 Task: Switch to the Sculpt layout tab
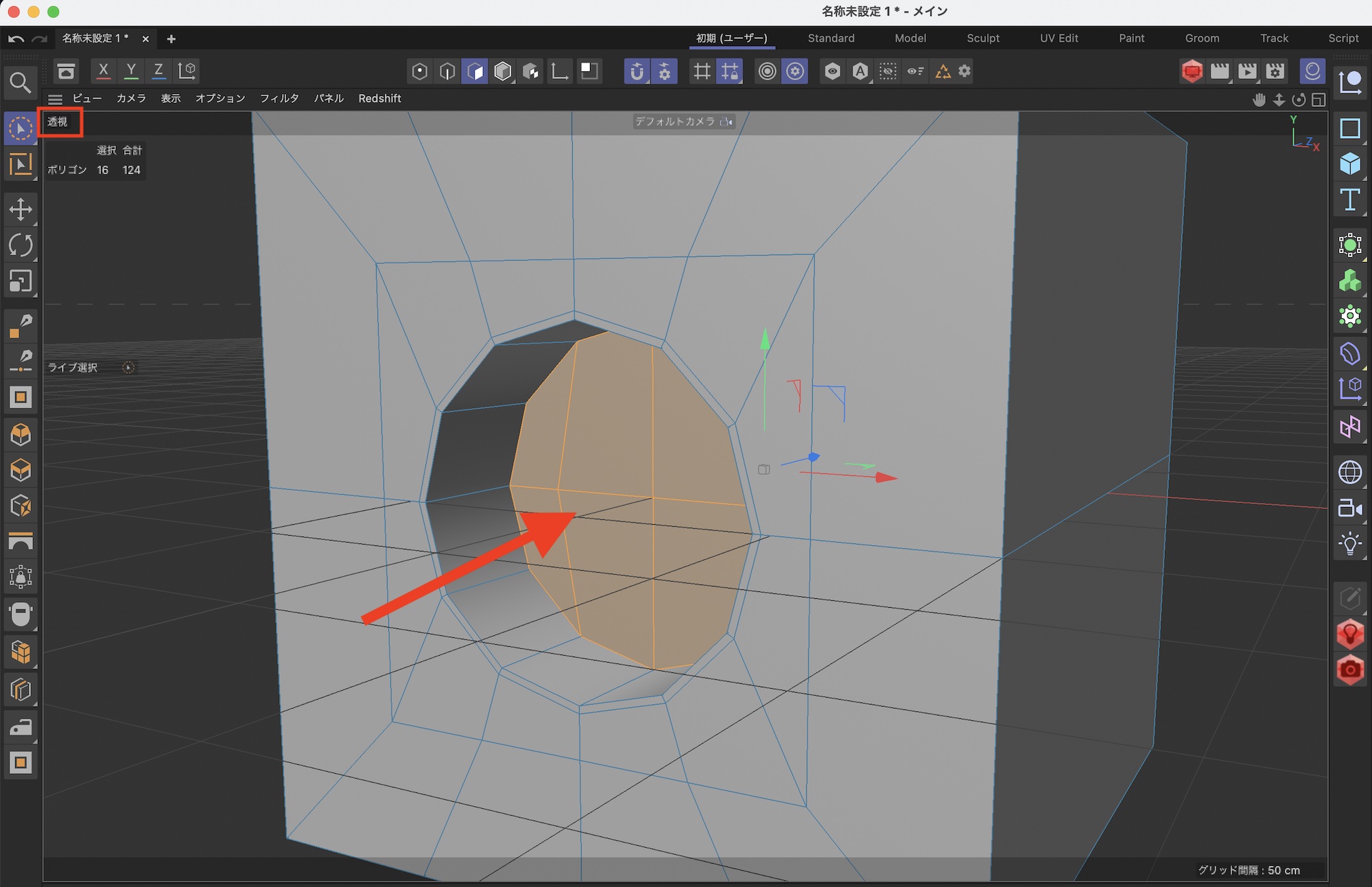coord(982,38)
